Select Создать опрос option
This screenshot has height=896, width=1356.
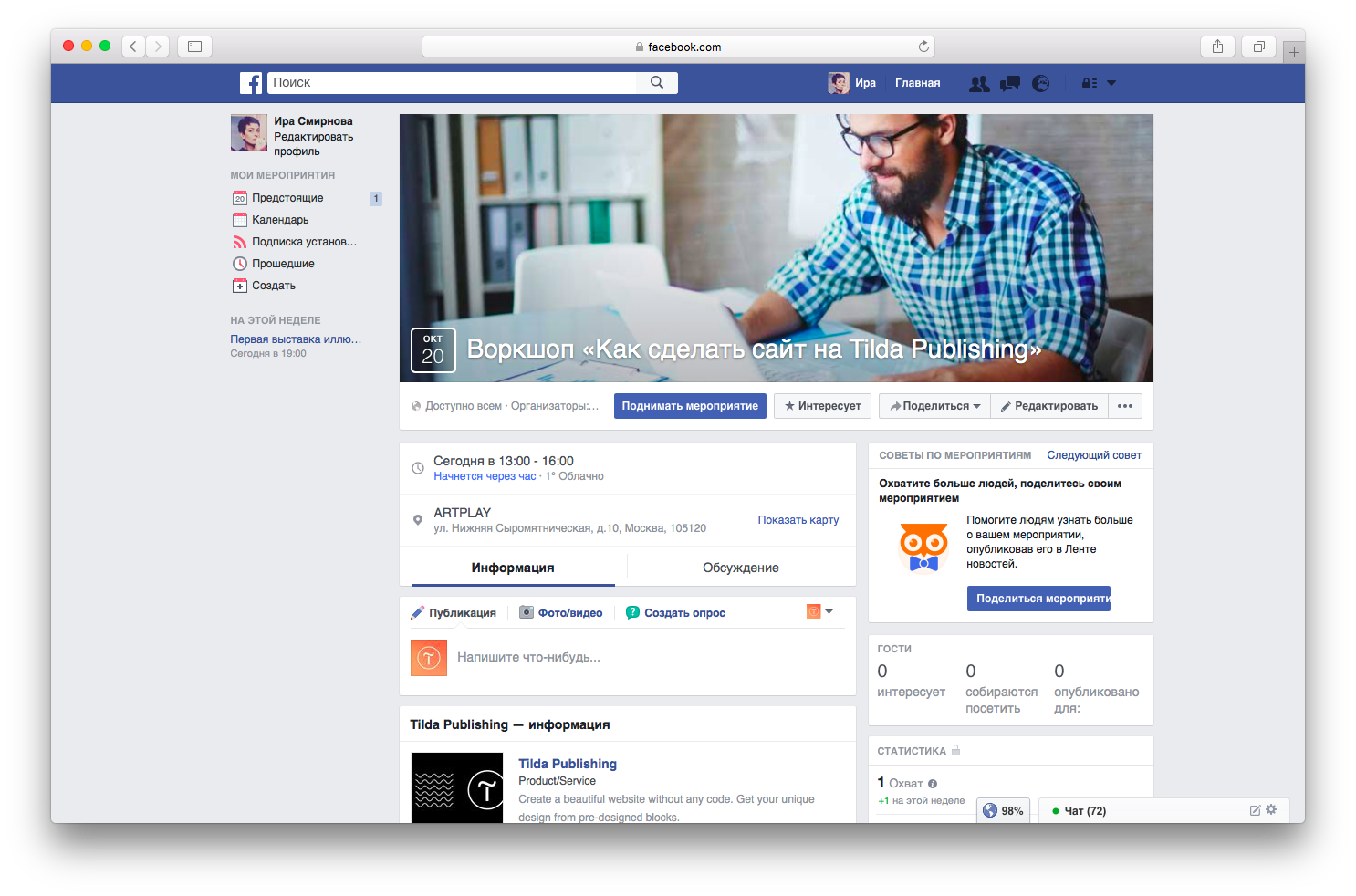coord(676,613)
